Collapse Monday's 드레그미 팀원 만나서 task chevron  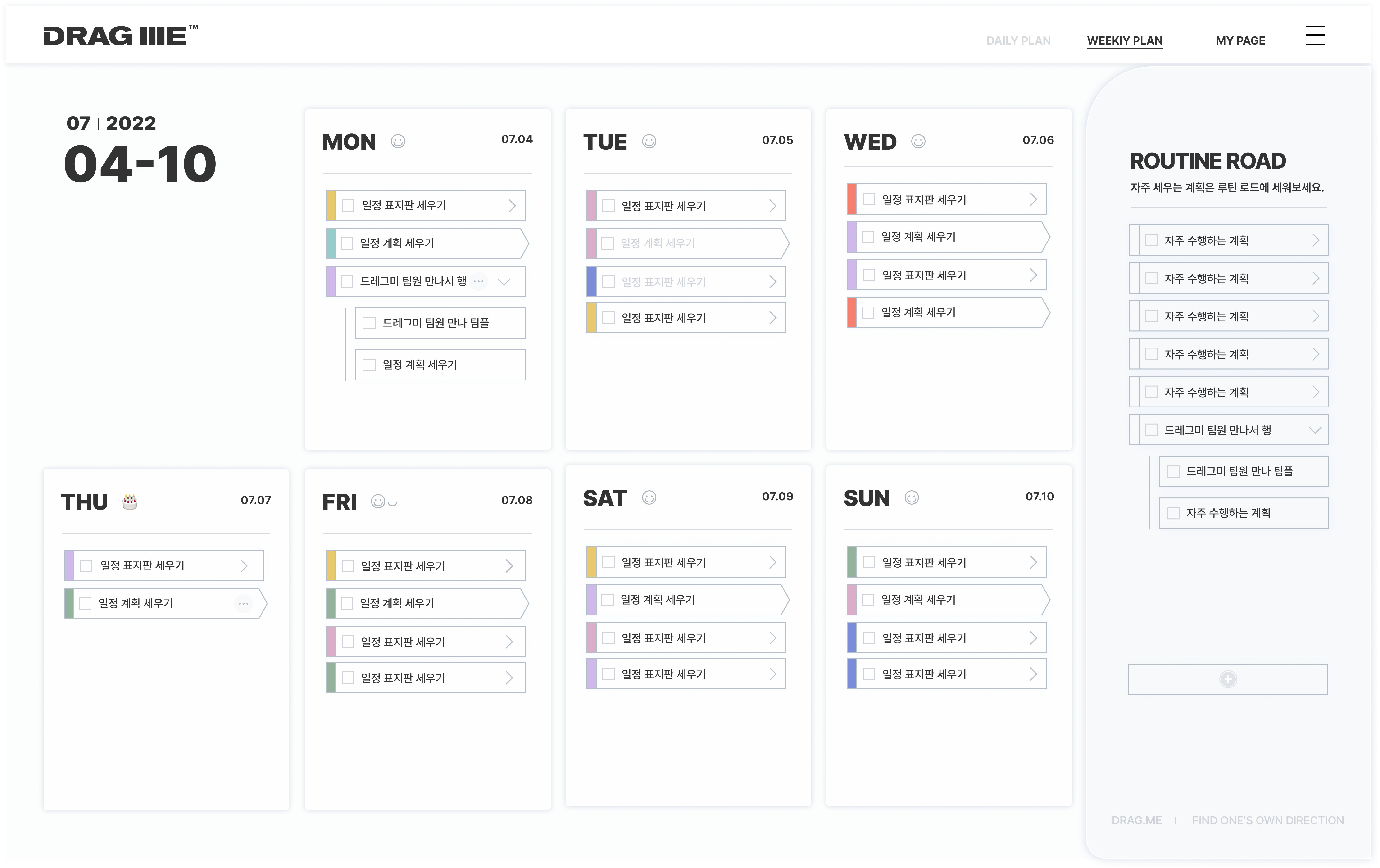pyautogui.click(x=504, y=281)
